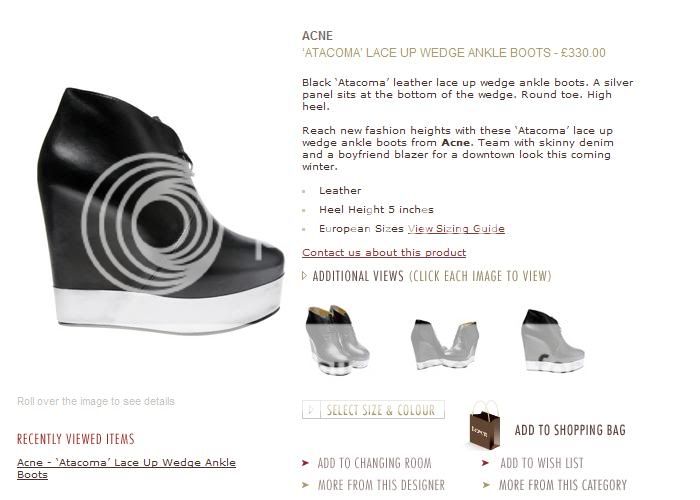Open the Select Size & Colour dropdown
This screenshot has height=500, width=700.
[x=373, y=410]
